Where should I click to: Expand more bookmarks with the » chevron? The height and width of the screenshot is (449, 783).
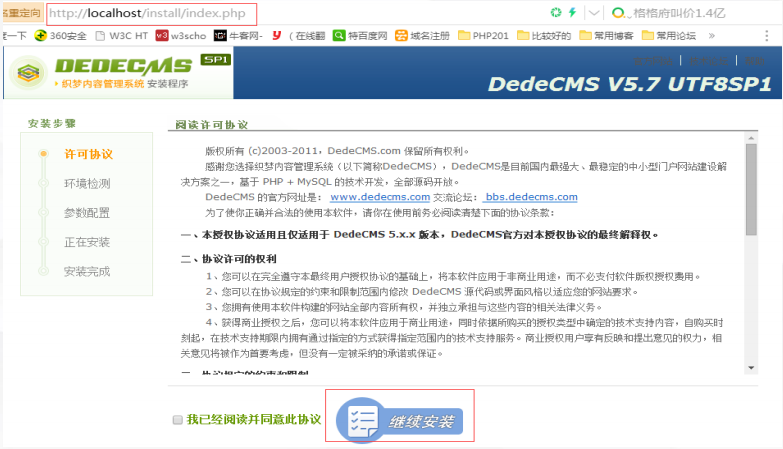(x=712, y=35)
